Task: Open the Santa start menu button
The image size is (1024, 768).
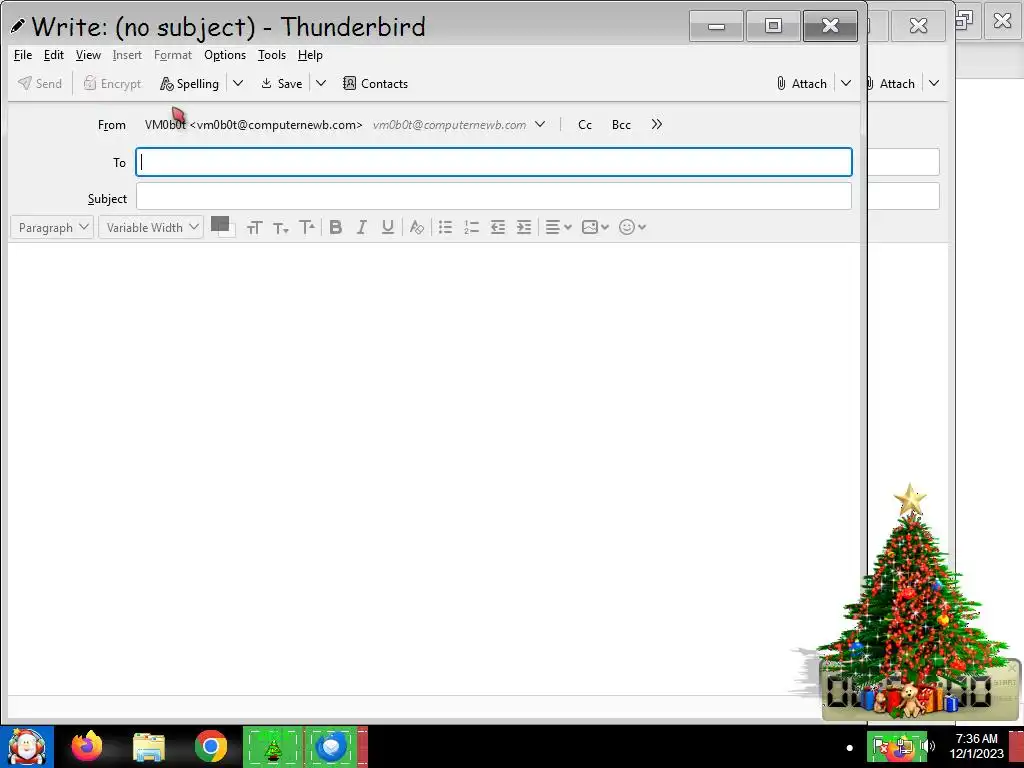Action: 27,747
